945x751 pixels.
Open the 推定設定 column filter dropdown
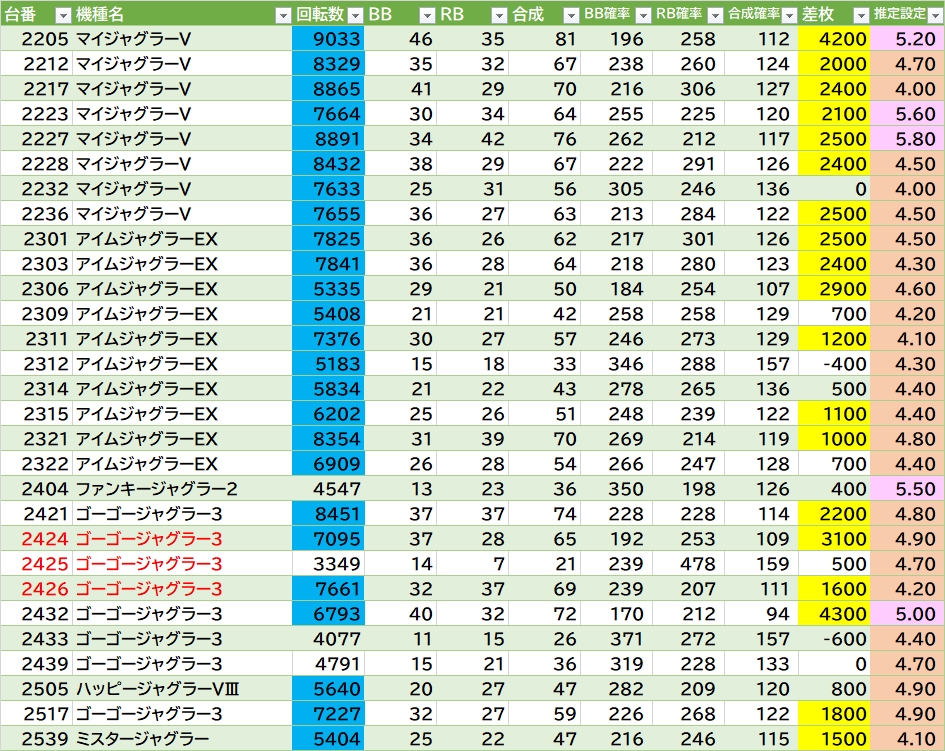[935, 16]
